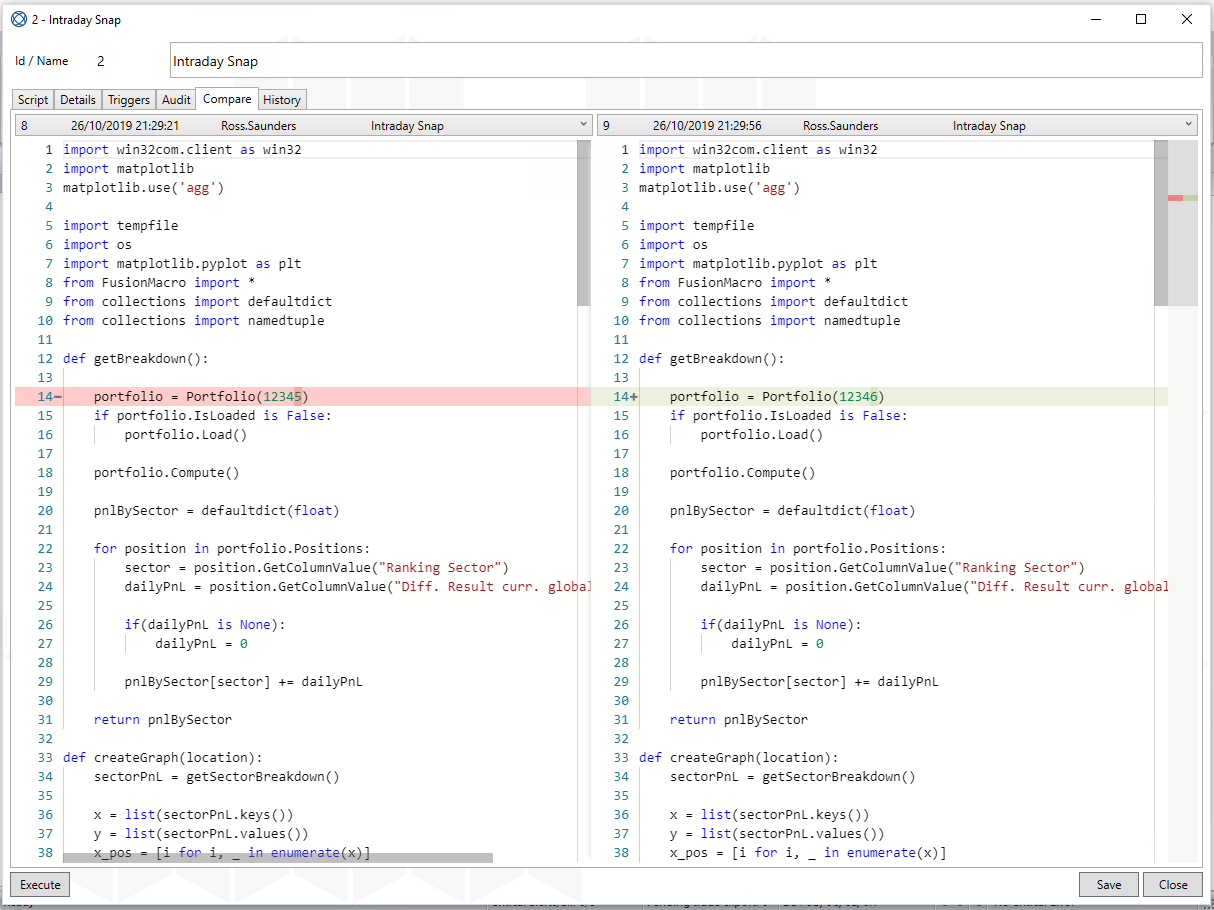Click 'pnlBySector = defaultdict(float)' in left pane
The height and width of the screenshot is (910, 1214).
(x=217, y=511)
